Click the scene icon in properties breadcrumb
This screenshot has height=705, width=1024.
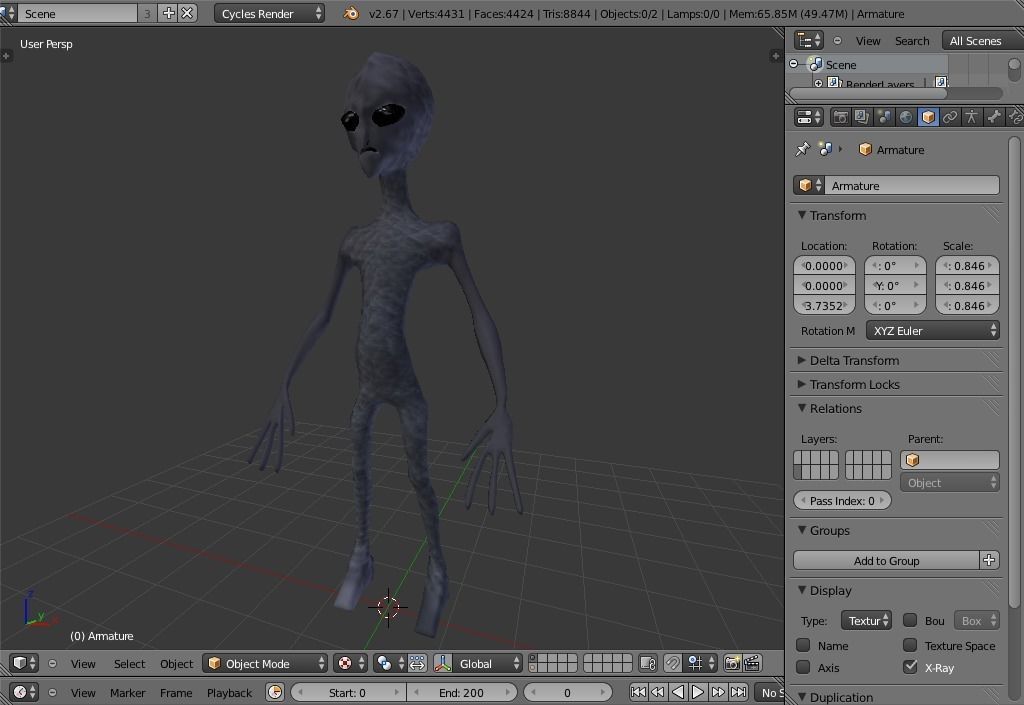tap(825, 149)
